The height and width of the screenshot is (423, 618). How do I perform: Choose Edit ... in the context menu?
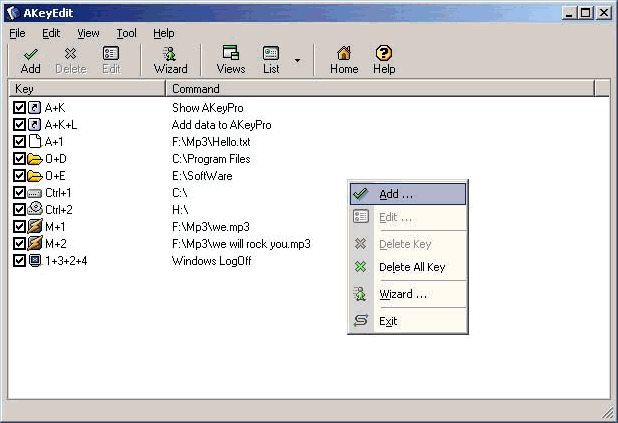(x=408, y=217)
